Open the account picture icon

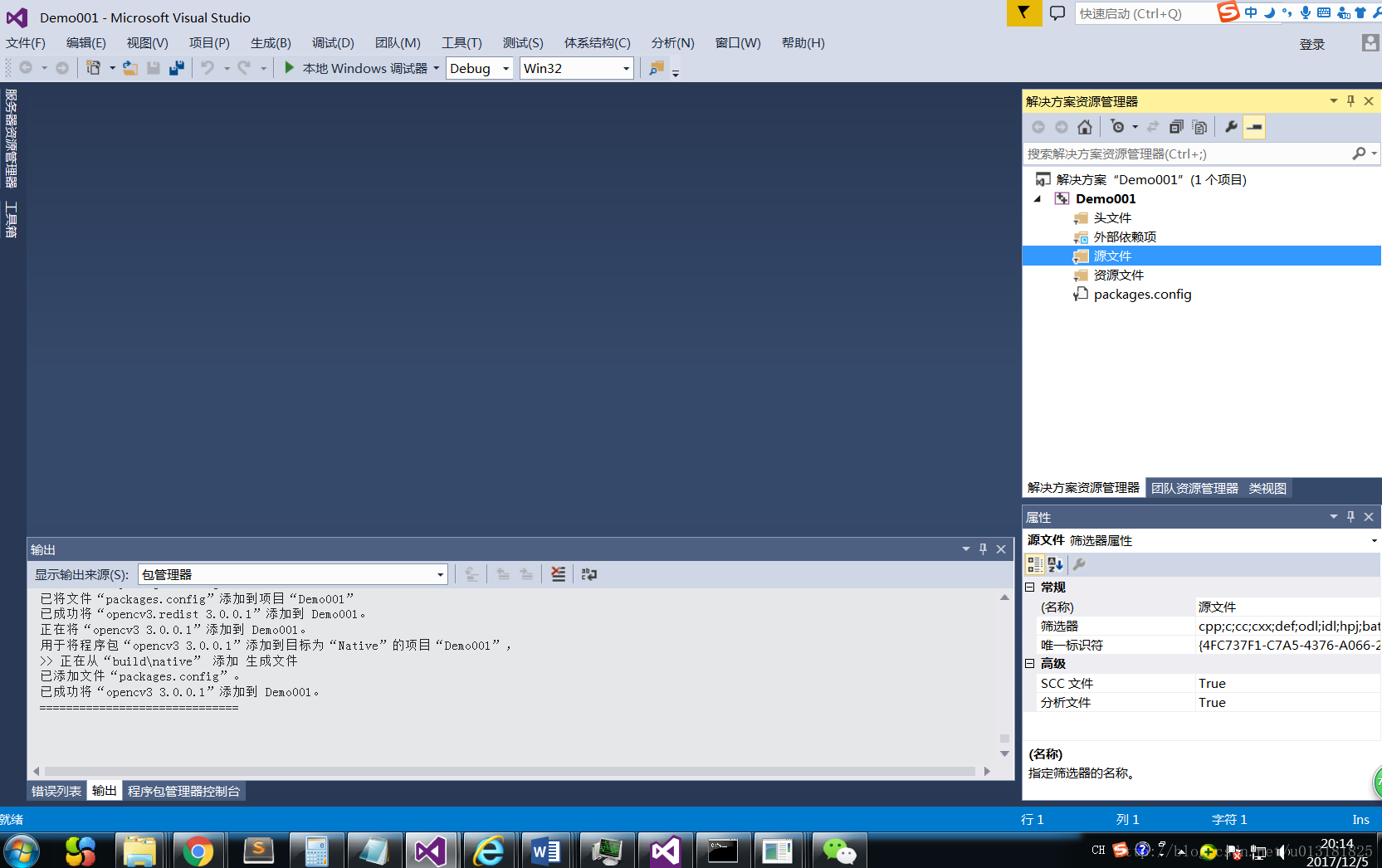coord(1370,43)
